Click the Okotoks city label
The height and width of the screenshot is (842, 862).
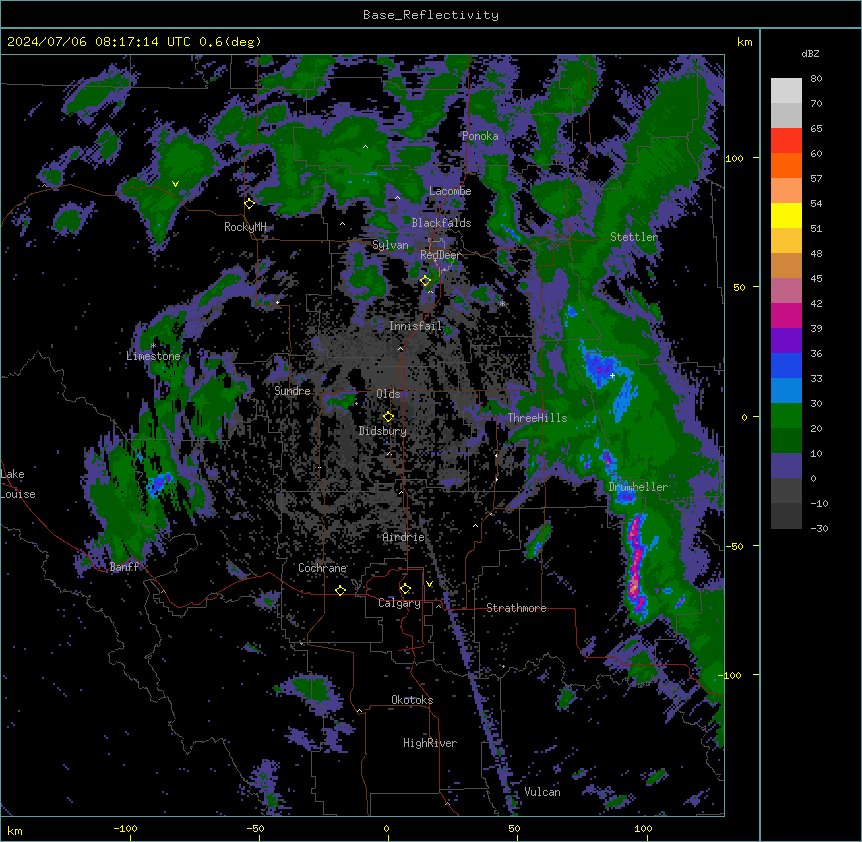pos(412,700)
